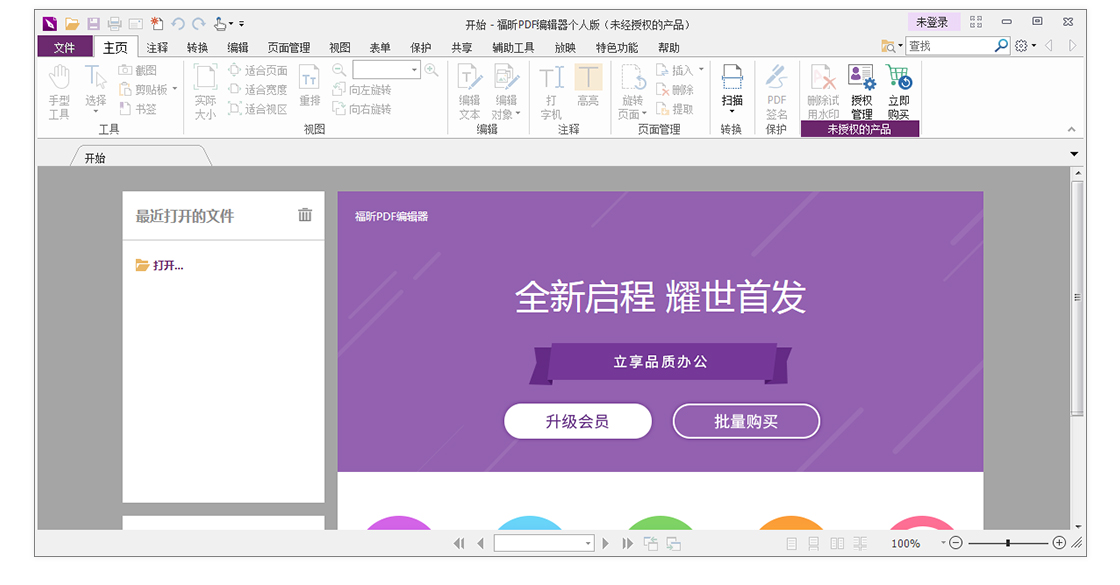This screenshot has width=1120, height=585.
Task: Click the ribbon zoom-in magnifier icon
Action: pyautogui.click(x=431, y=70)
